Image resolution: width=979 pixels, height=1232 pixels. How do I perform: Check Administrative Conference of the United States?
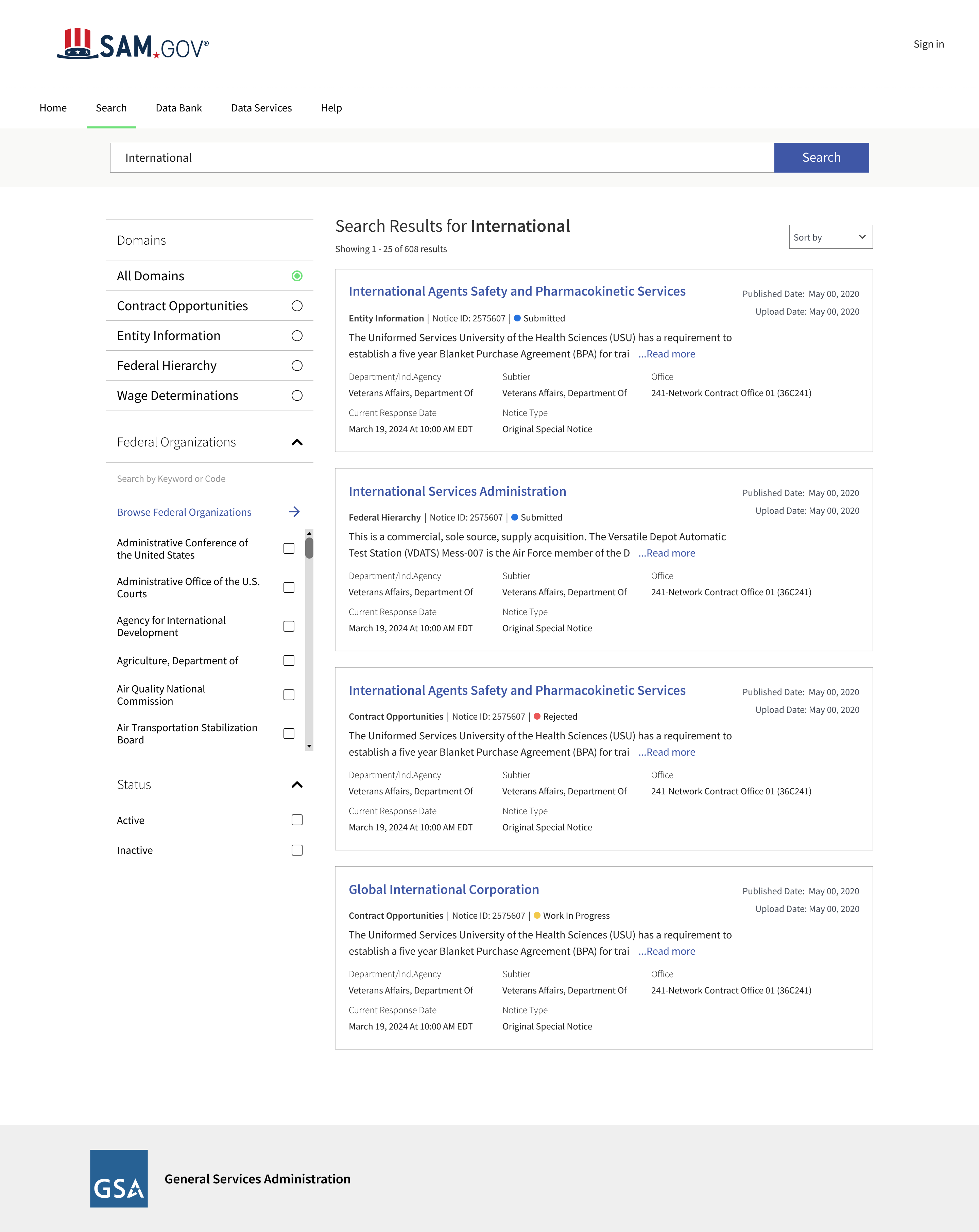[289, 549]
